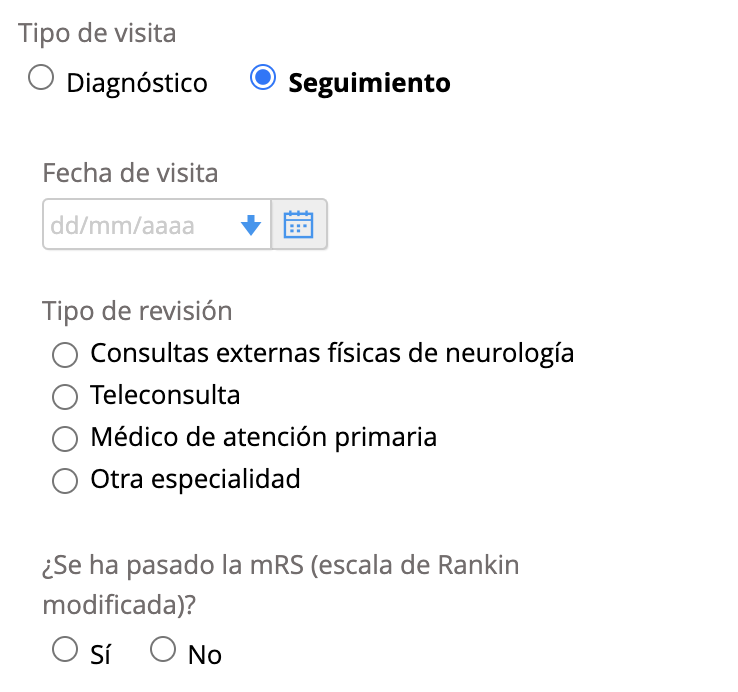Choose the Teleconsulta radio button
The image size is (738, 692).
tap(65, 396)
